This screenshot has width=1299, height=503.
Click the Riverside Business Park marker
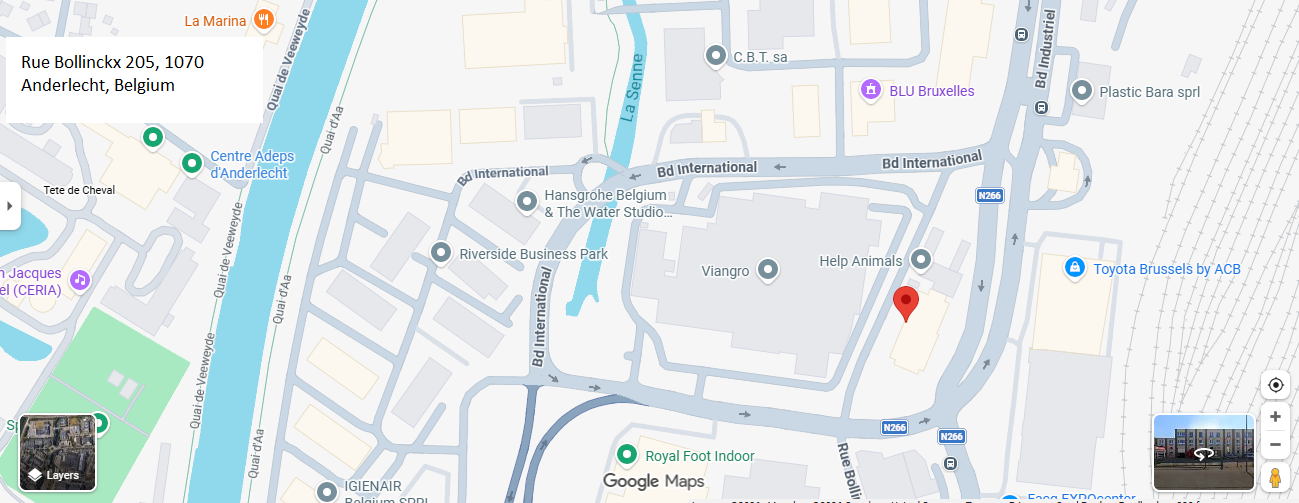pyautogui.click(x=441, y=254)
